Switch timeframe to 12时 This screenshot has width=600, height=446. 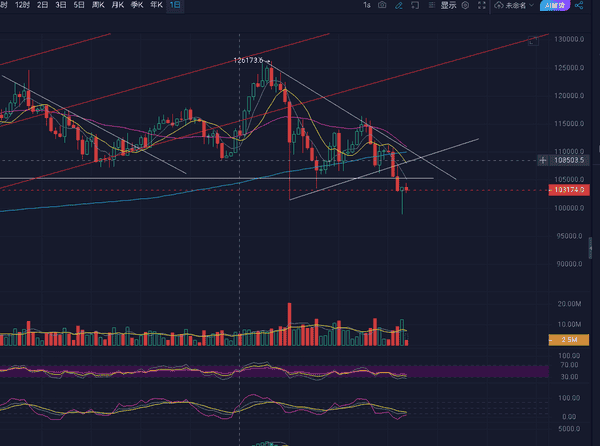point(22,6)
